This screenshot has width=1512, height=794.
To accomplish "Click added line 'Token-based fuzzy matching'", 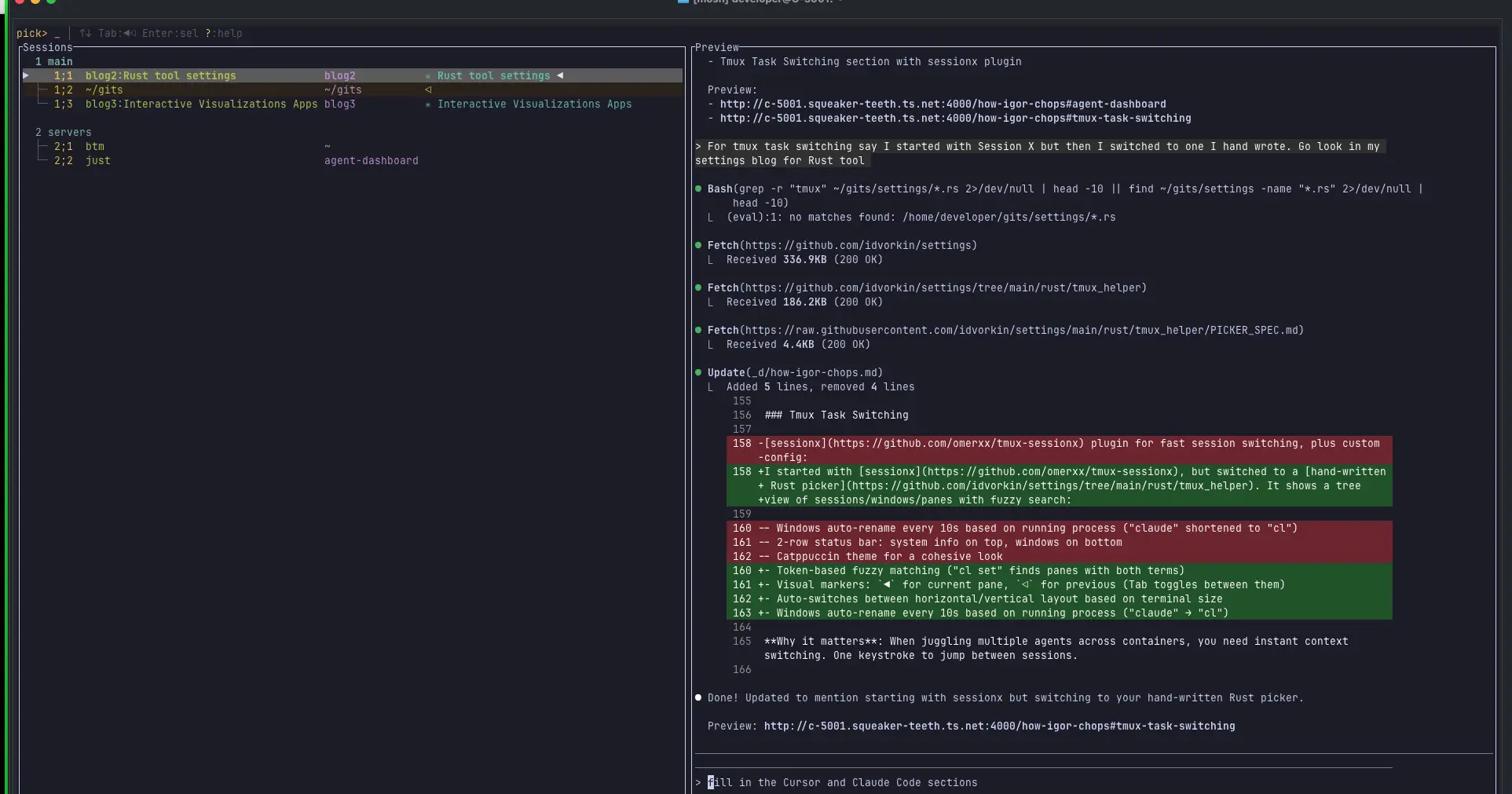I will 1059,570.
